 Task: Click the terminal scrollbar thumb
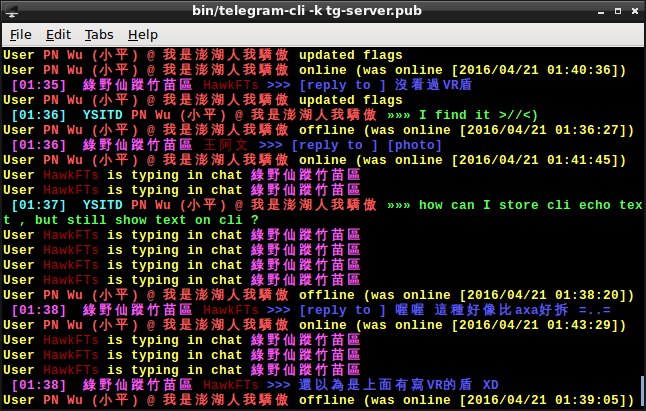coord(643,391)
